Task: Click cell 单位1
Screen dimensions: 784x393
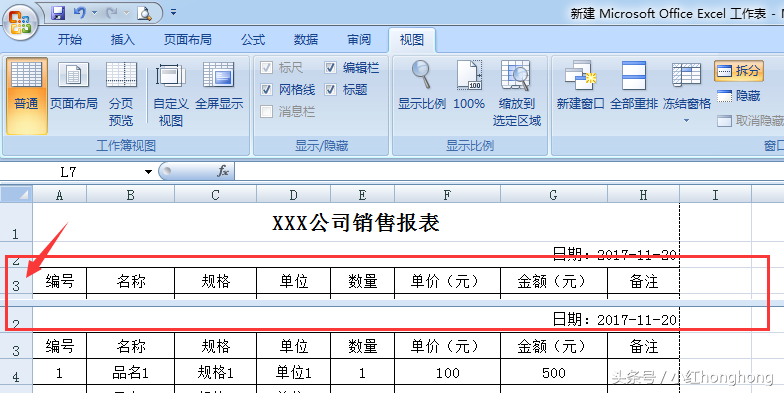Action: [294, 372]
